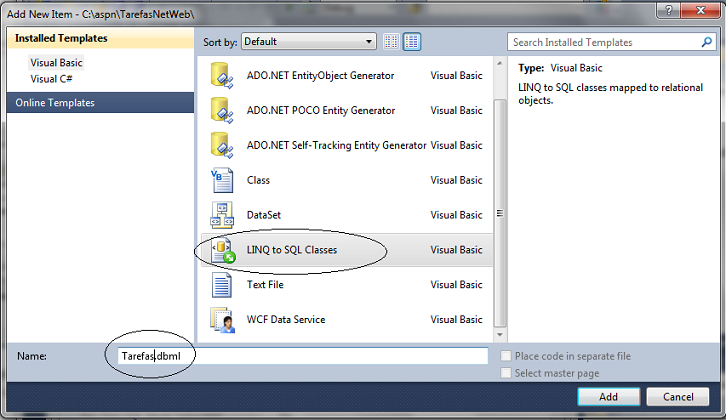
Task: Click the template list scroll up arrow
Action: point(500,63)
